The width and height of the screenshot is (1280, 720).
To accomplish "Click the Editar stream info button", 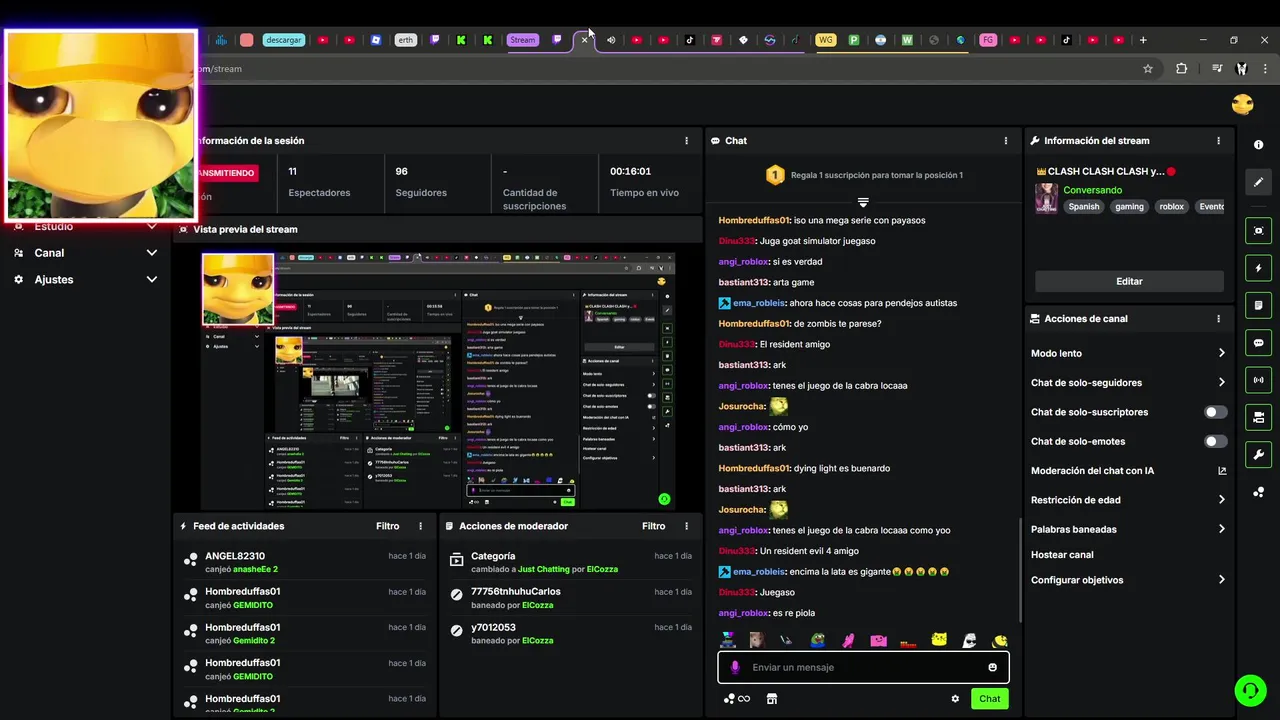I will (x=1129, y=281).
